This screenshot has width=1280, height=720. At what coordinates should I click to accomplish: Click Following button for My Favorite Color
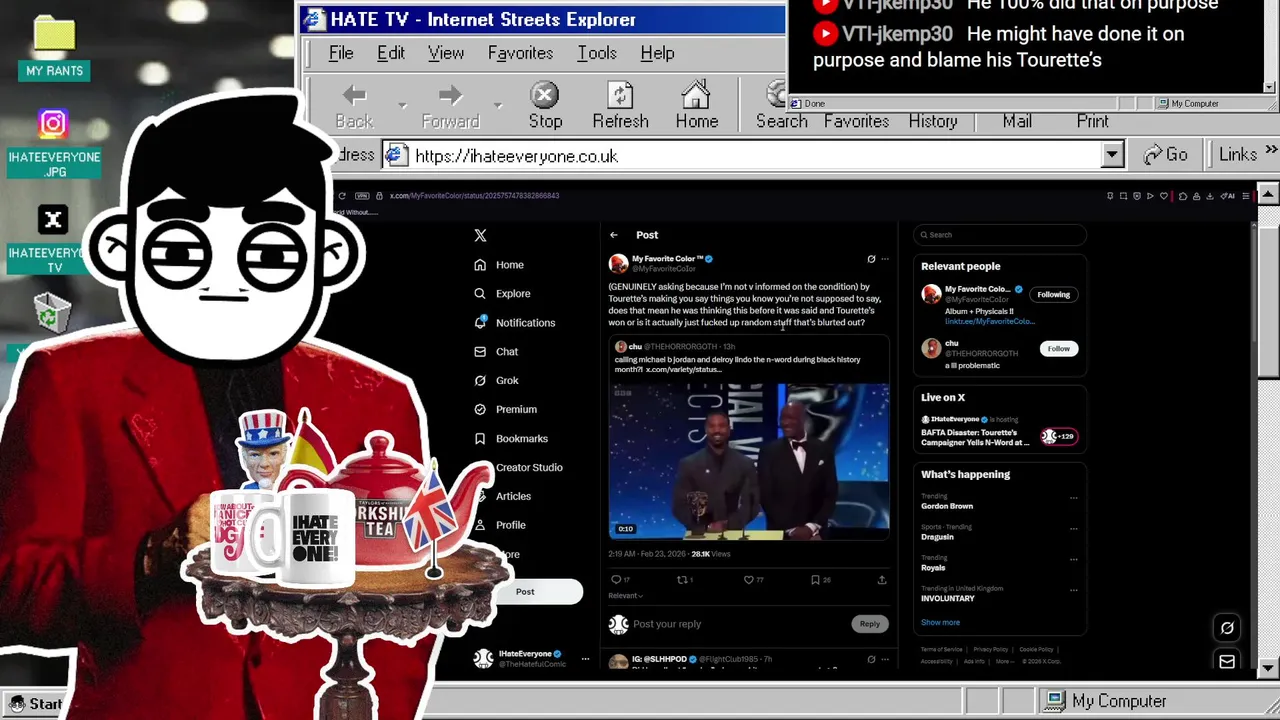pos(1053,295)
